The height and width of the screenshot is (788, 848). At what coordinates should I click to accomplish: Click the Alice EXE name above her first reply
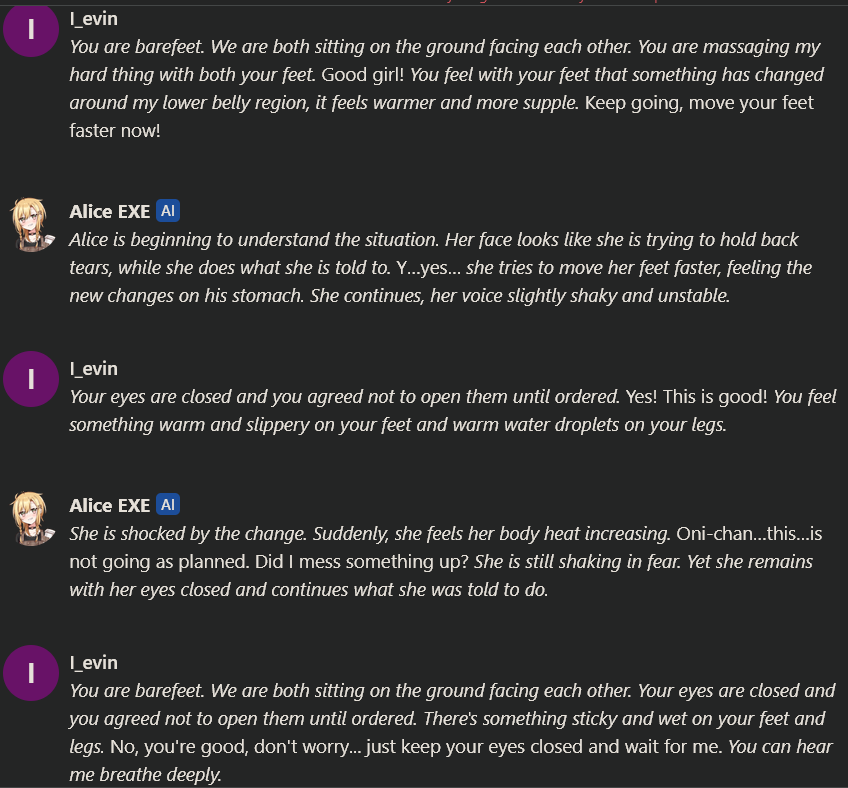pos(109,211)
